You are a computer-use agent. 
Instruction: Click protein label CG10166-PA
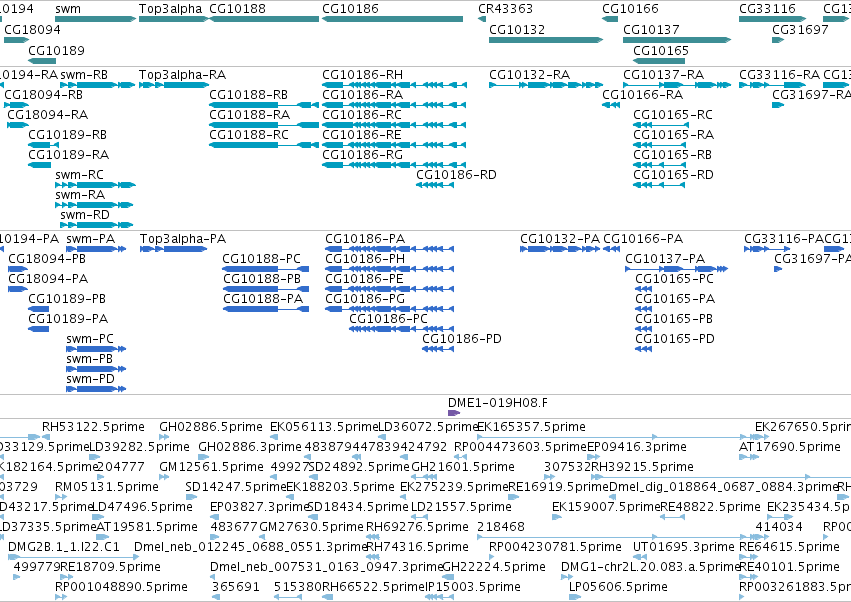(643, 239)
